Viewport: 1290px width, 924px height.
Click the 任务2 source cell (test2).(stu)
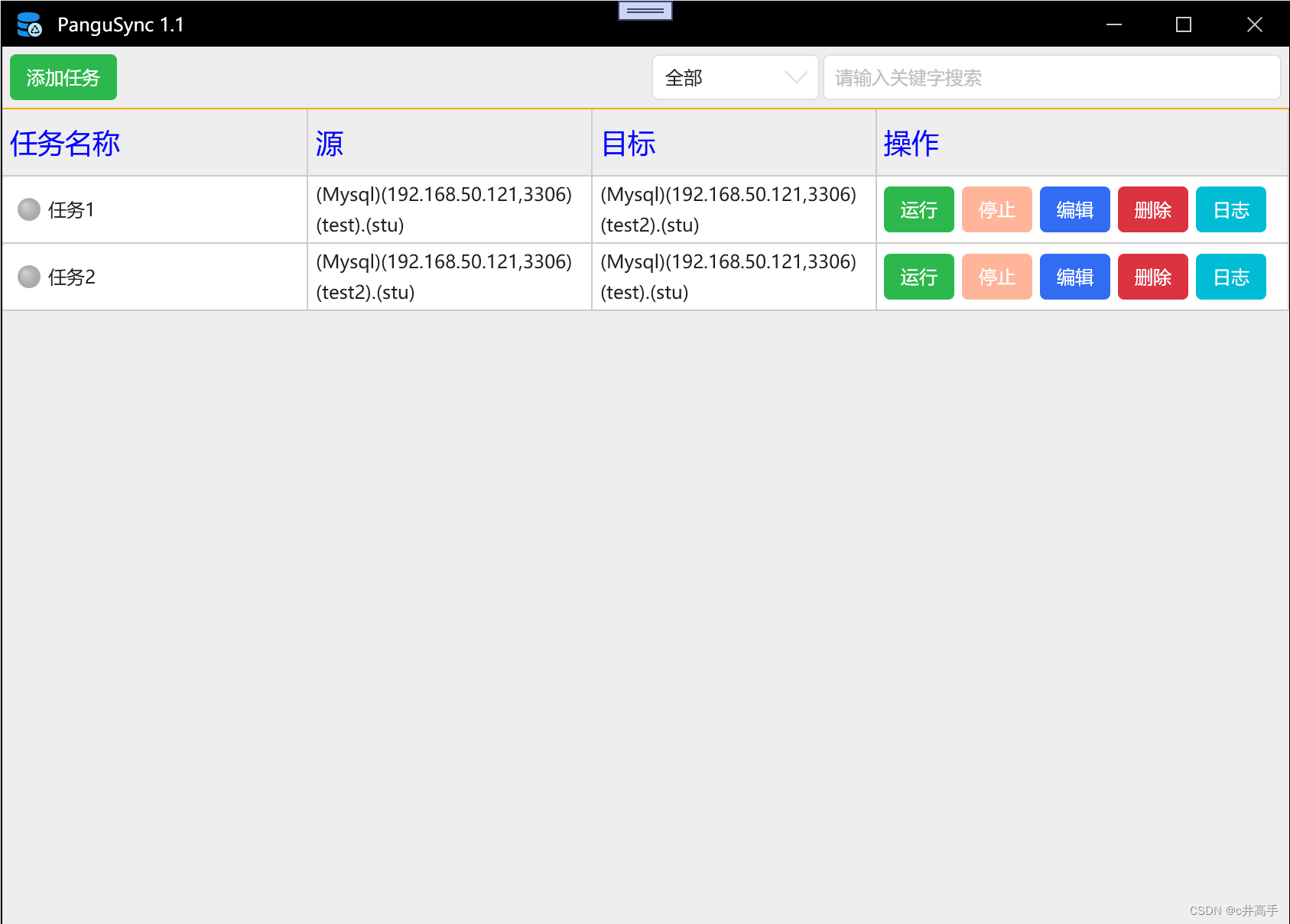[450, 277]
